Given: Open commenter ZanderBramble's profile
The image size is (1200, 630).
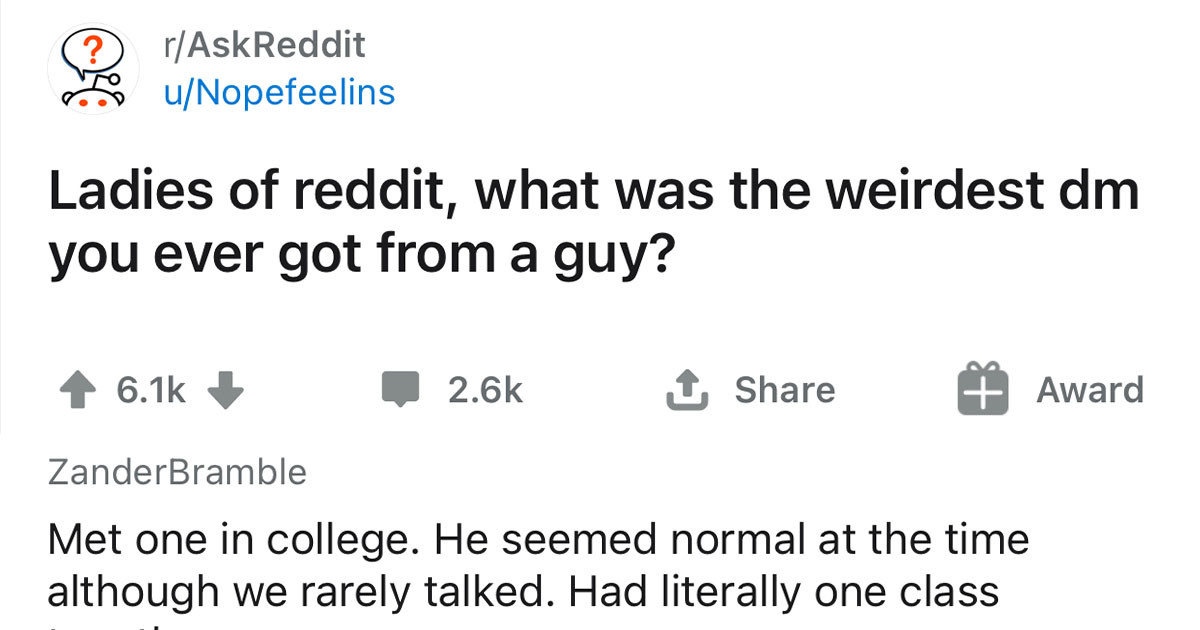Looking at the screenshot, I should 177,472.
